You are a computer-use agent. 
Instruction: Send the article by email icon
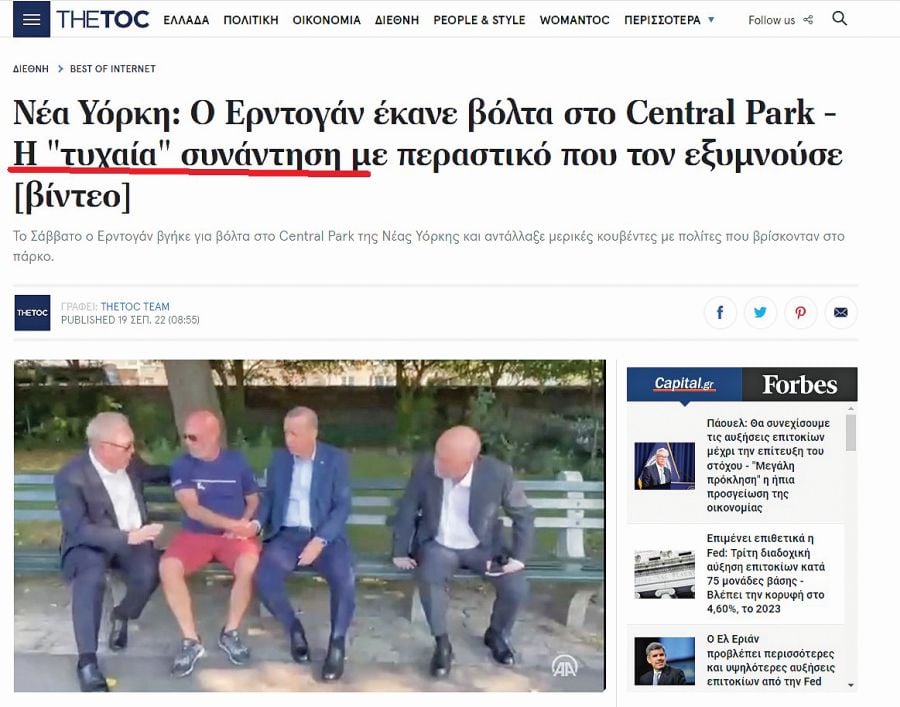click(x=840, y=312)
